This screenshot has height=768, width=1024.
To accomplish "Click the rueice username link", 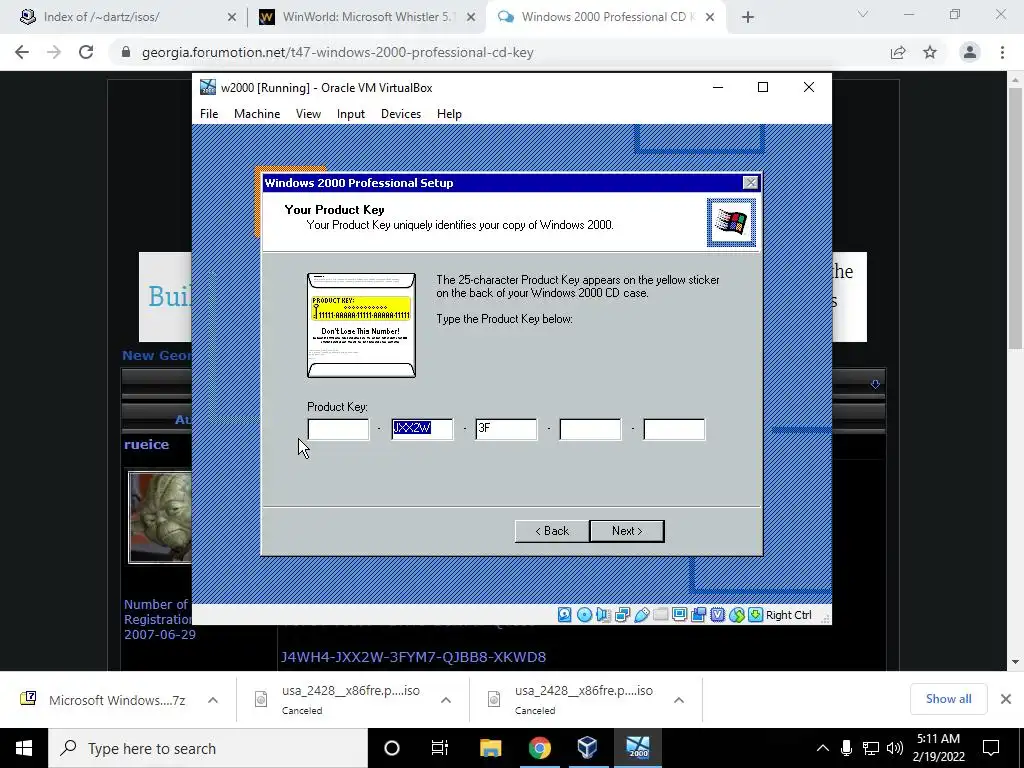I will pos(146,444).
